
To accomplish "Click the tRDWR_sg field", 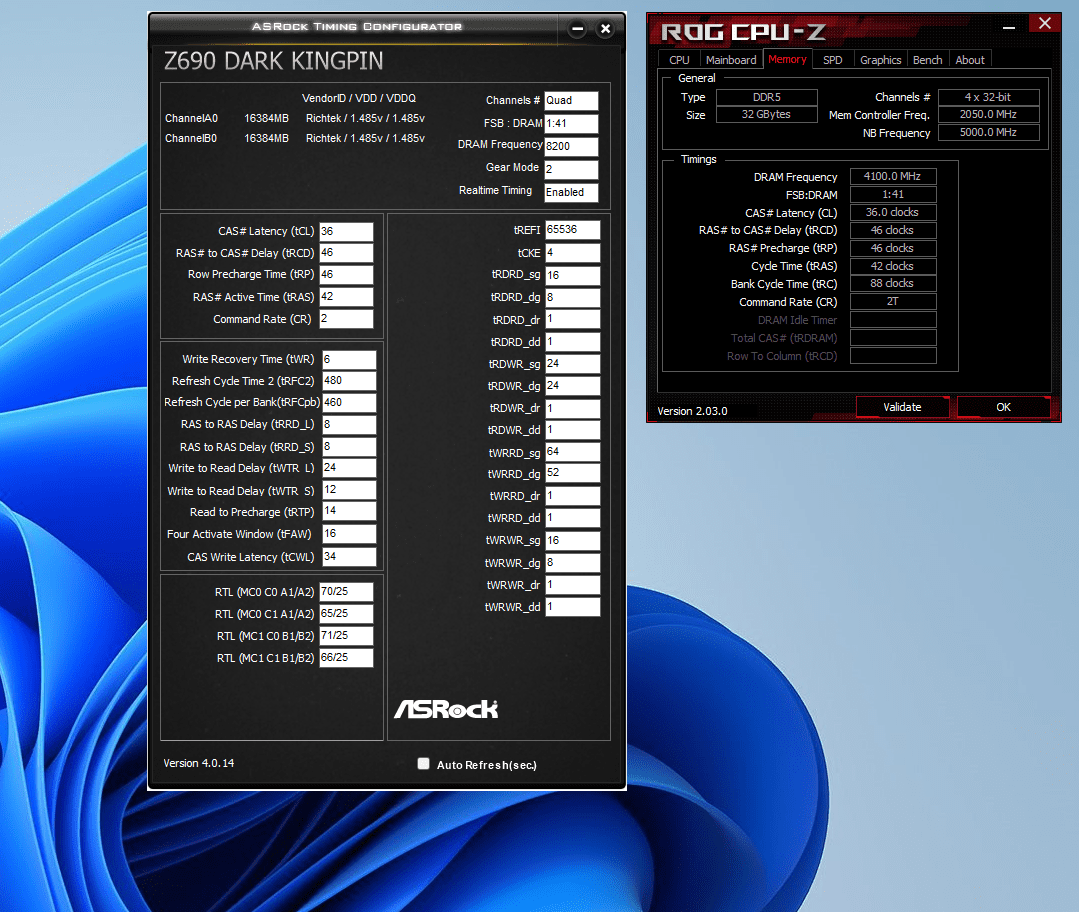I will pos(573,363).
